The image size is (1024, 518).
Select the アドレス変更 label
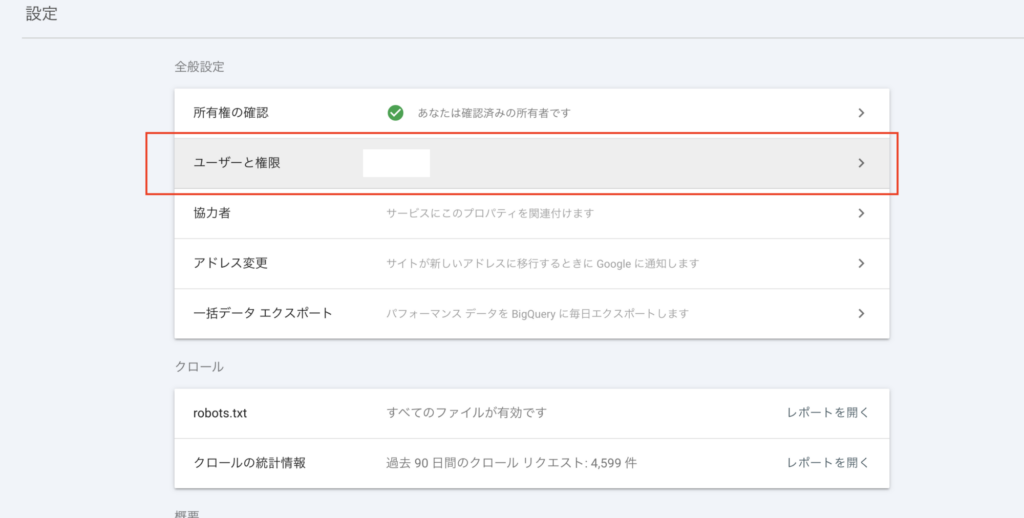pos(231,263)
